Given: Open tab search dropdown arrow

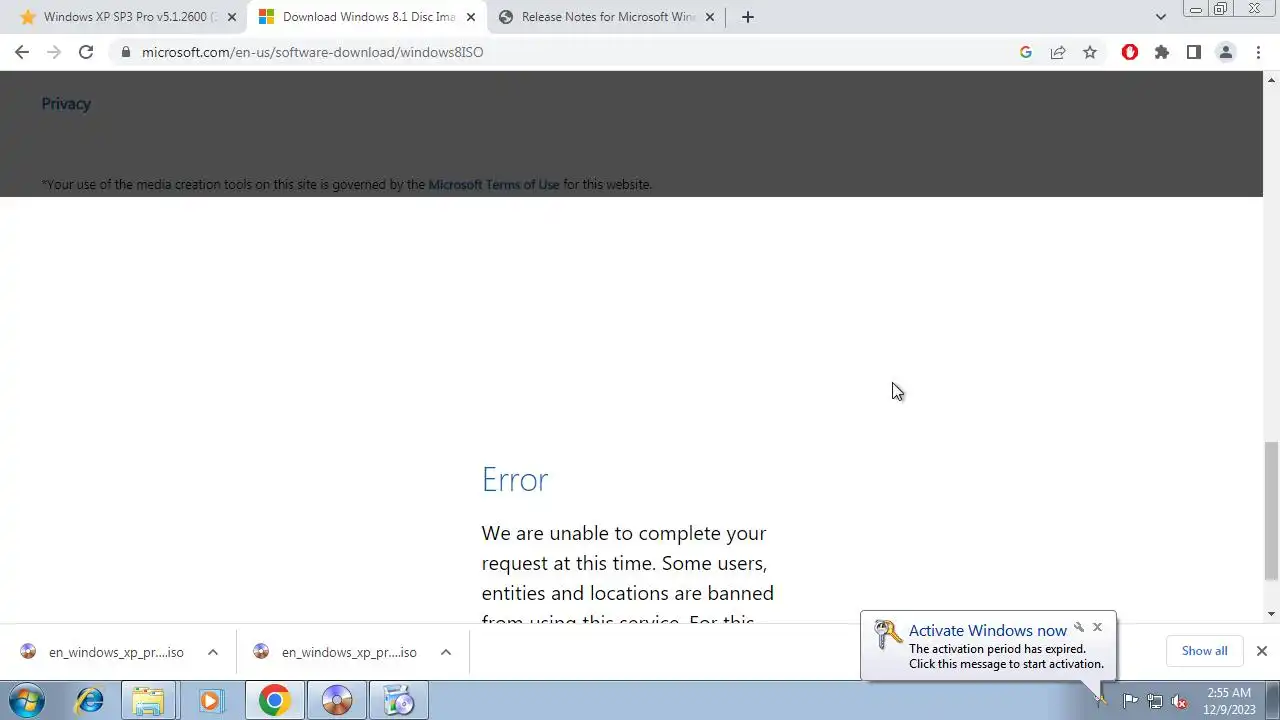Looking at the screenshot, I should [1161, 17].
